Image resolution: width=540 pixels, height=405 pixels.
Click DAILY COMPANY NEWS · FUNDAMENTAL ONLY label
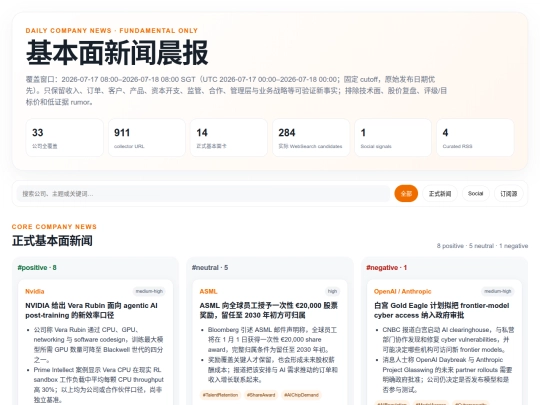coord(112,31)
